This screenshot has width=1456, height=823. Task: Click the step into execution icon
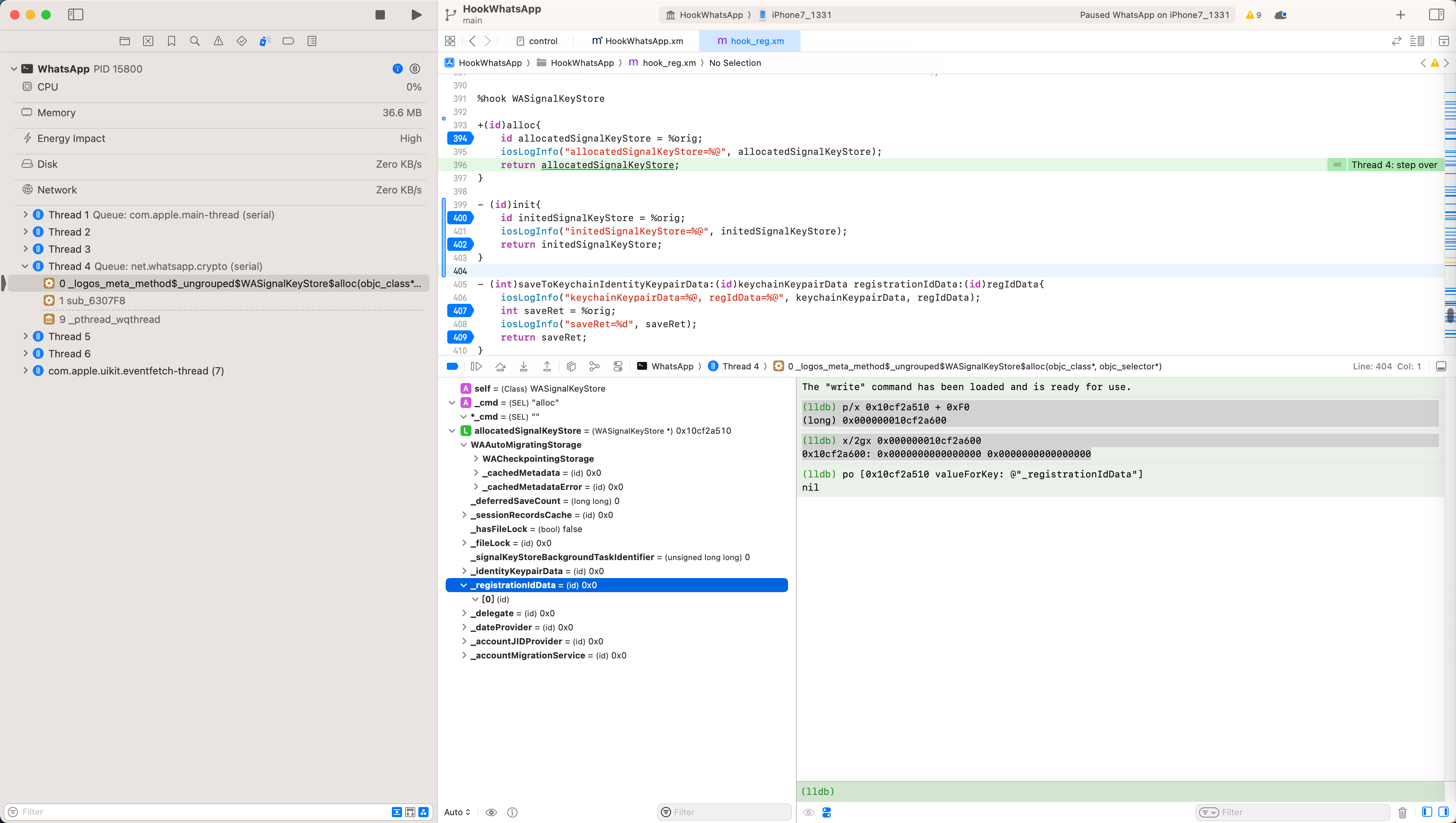[524, 366]
